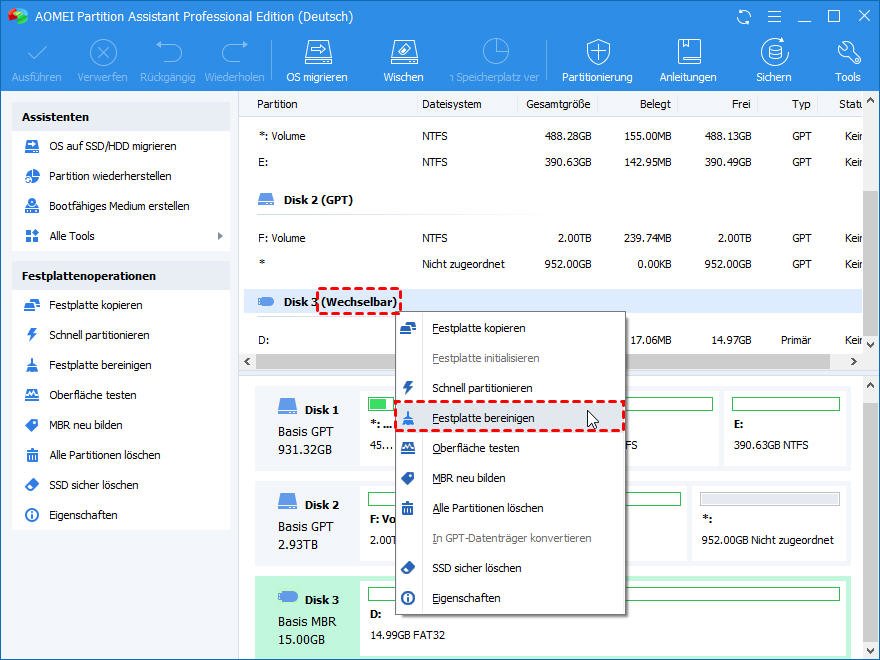Select Schnell partitionieren in left sidebar
The width and height of the screenshot is (880, 660).
pos(100,335)
